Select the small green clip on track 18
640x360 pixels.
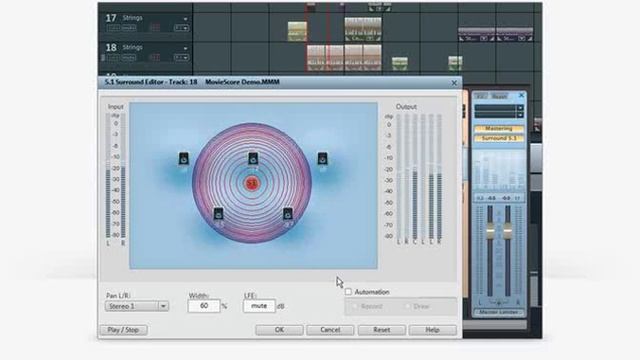coord(400,63)
